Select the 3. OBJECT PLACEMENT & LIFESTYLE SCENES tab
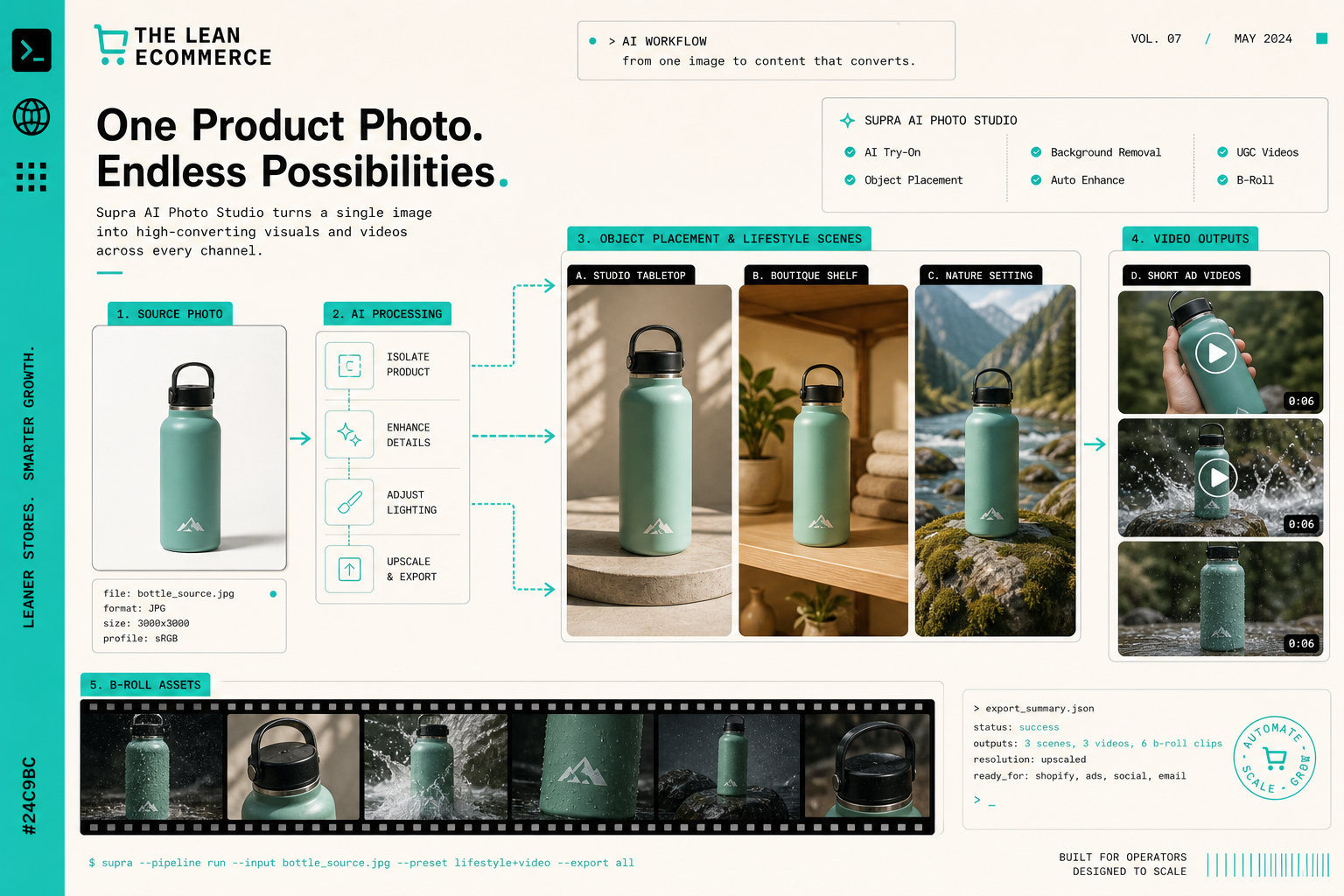The width and height of the screenshot is (1344, 896). tap(719, 239)
